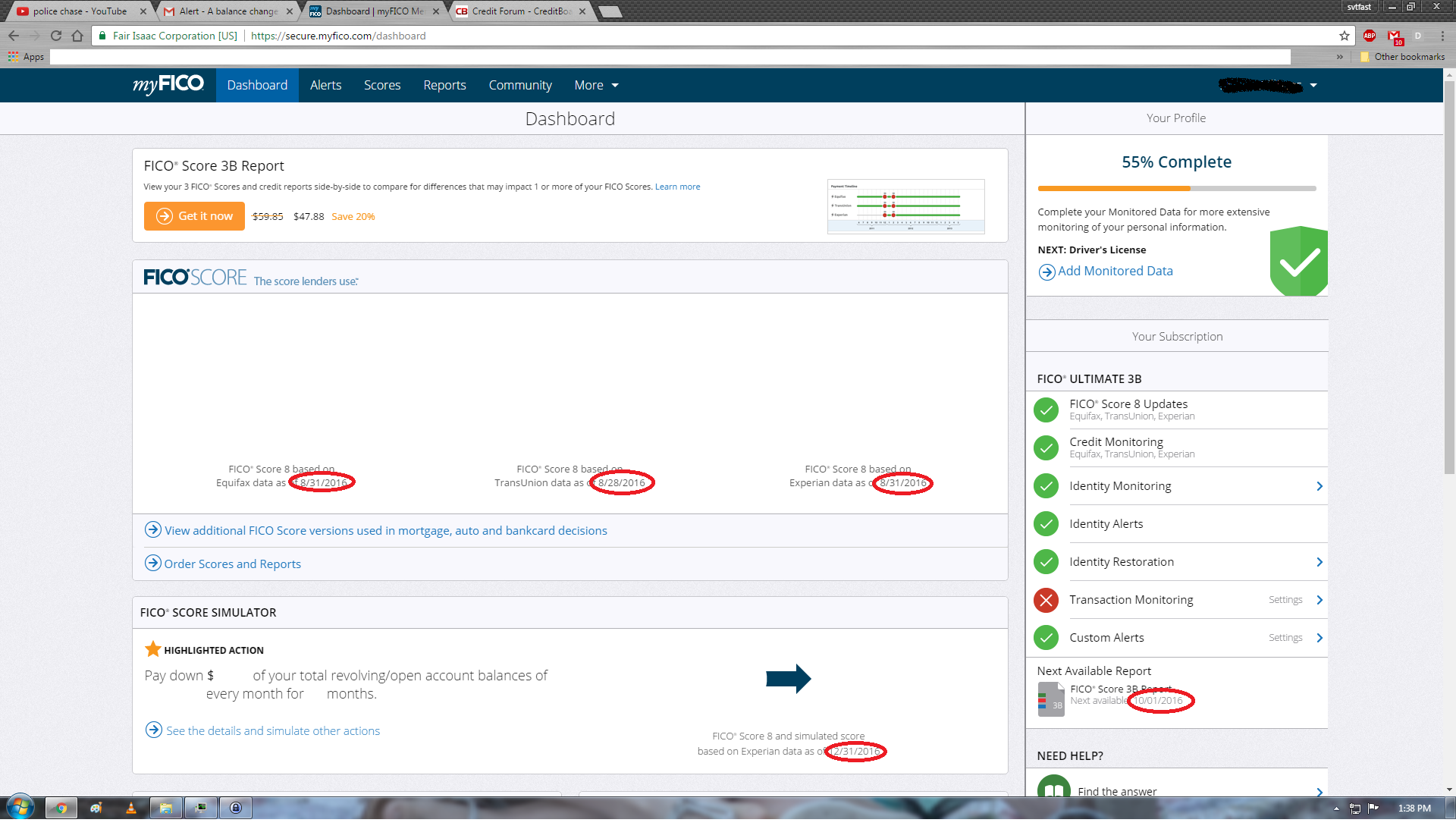Select the Community tab
The image size is (1456, 829).
point(520,85)
